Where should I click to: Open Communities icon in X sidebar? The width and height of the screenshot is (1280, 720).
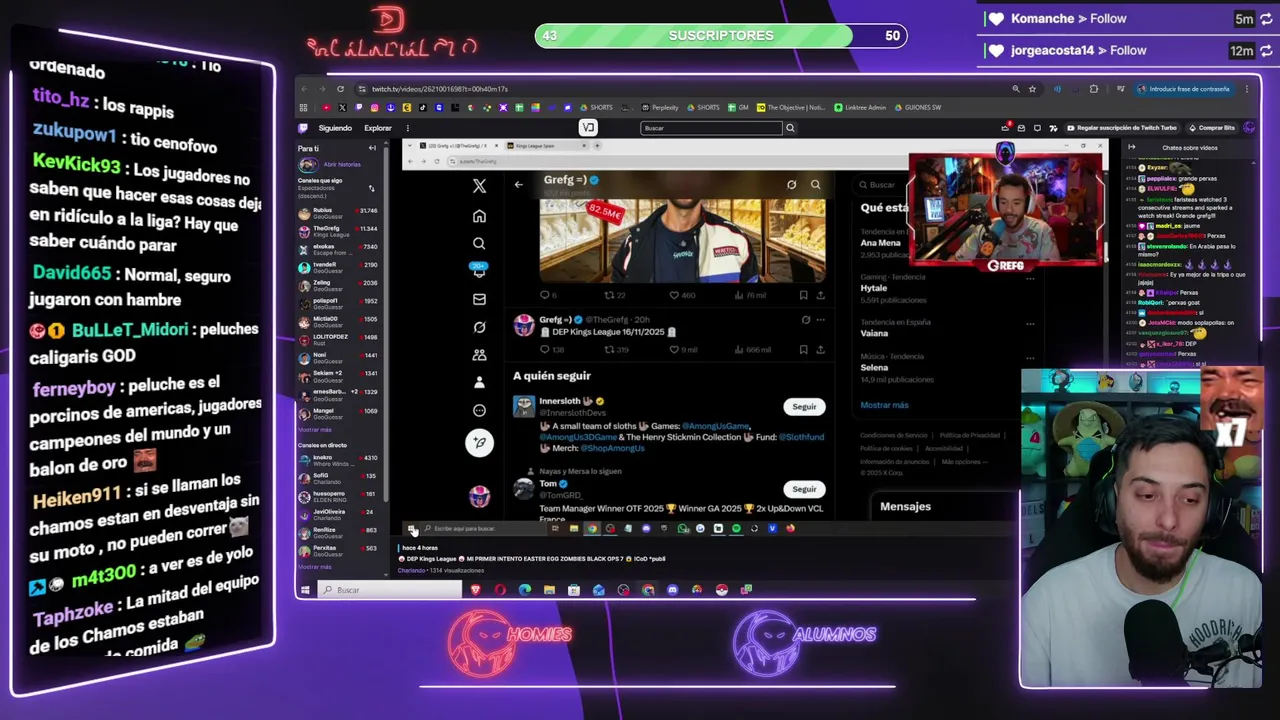pyautogui.click(x=479, y=355)
